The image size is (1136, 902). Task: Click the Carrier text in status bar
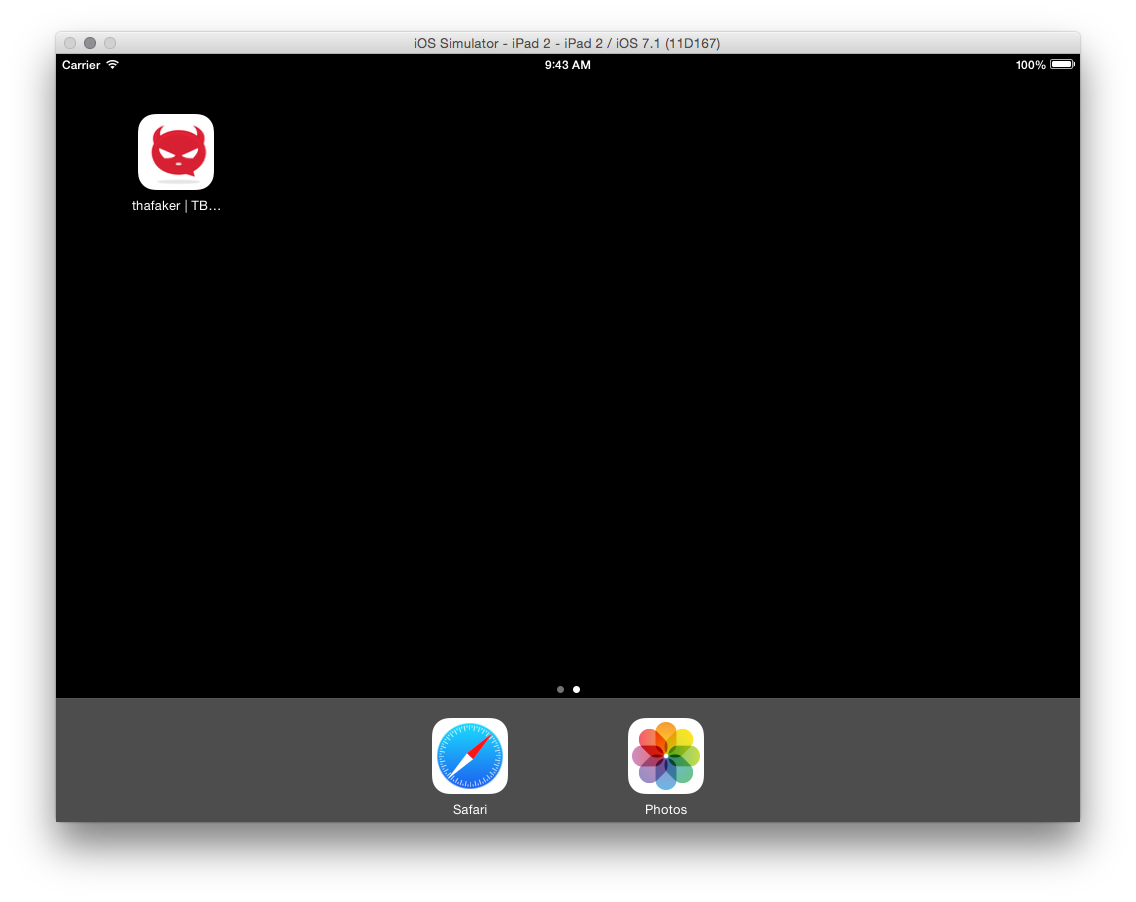click(x=81, y=65)
